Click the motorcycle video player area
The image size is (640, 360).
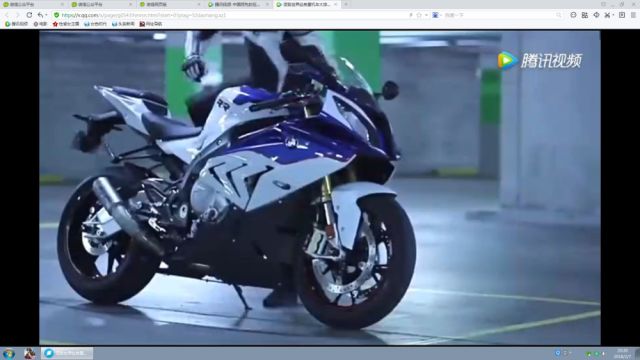click(320, 188)
